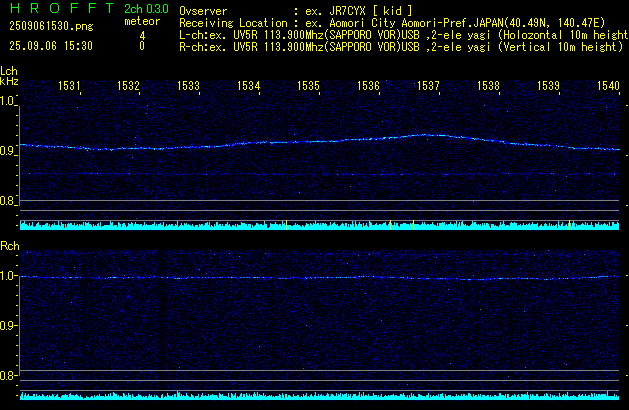This screenshot has height=410, width=629.
Task: Click the 1537 time axis label
Action: point(428,86)
